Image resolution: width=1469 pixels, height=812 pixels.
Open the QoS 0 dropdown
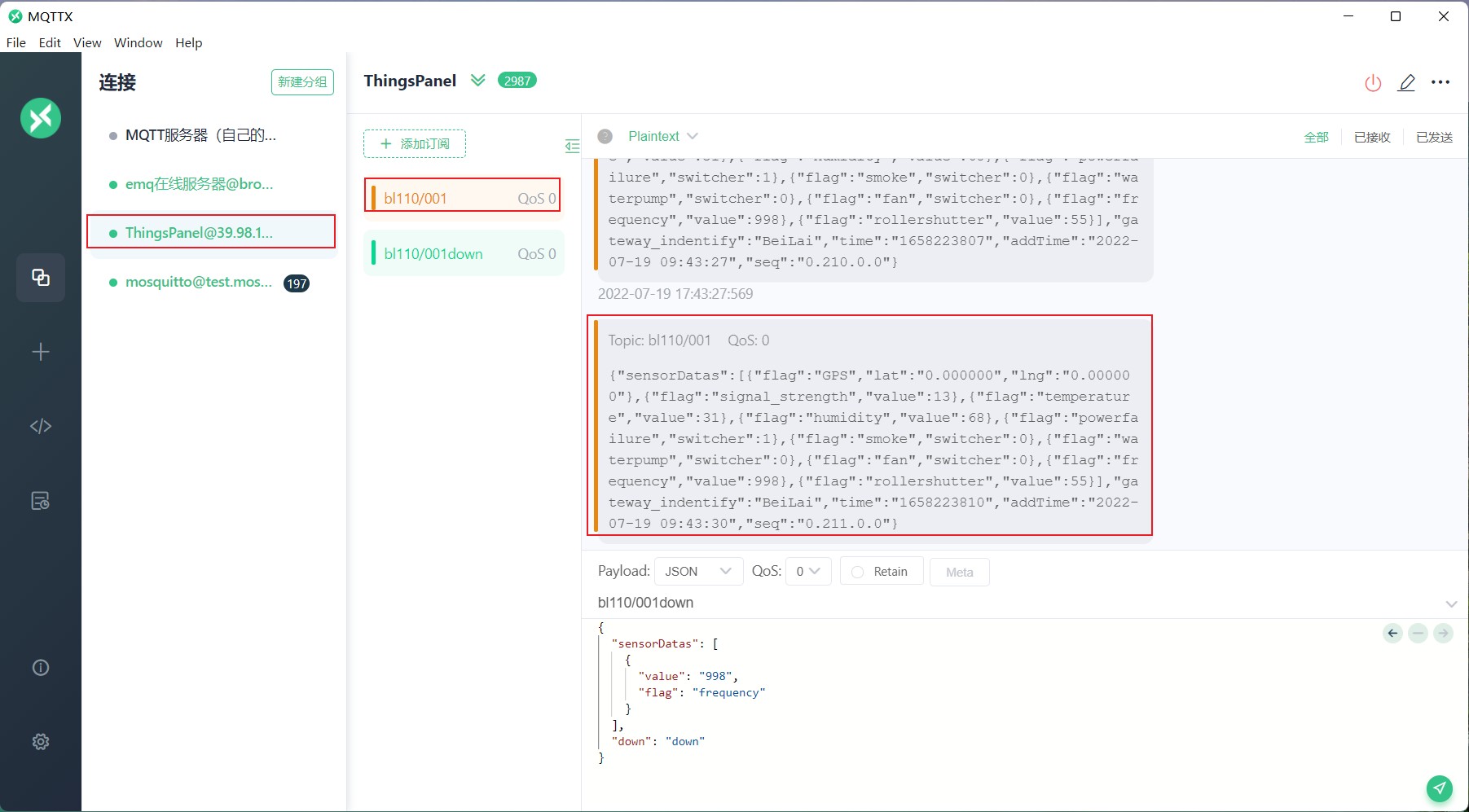tap(808, 571)
